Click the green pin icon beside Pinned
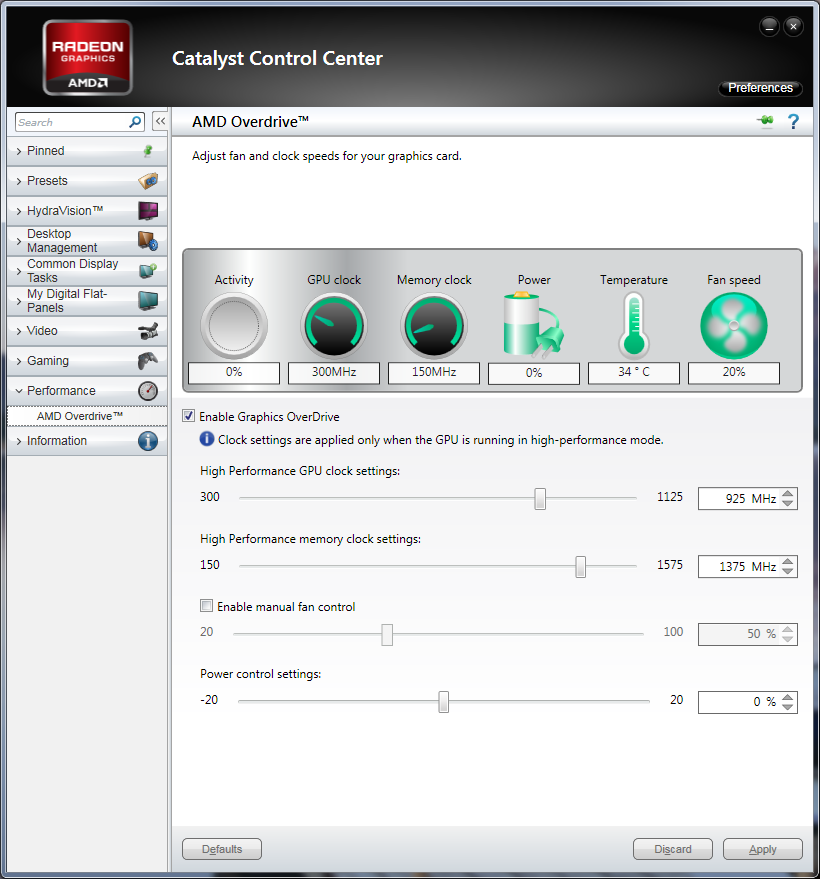Image resolution: width=820 pixels, height=879 pixels. pos(148,151)
